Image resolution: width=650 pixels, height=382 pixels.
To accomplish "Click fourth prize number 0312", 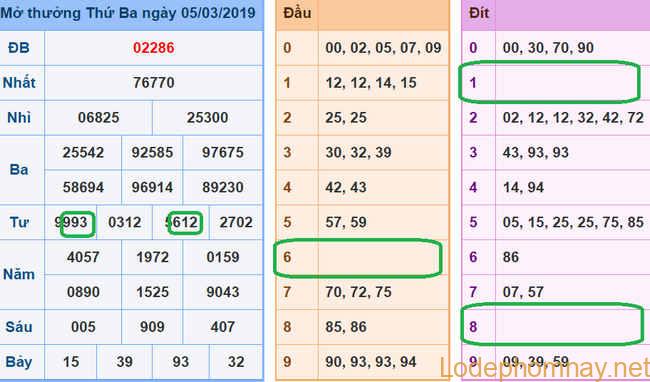I will [125, 222].
